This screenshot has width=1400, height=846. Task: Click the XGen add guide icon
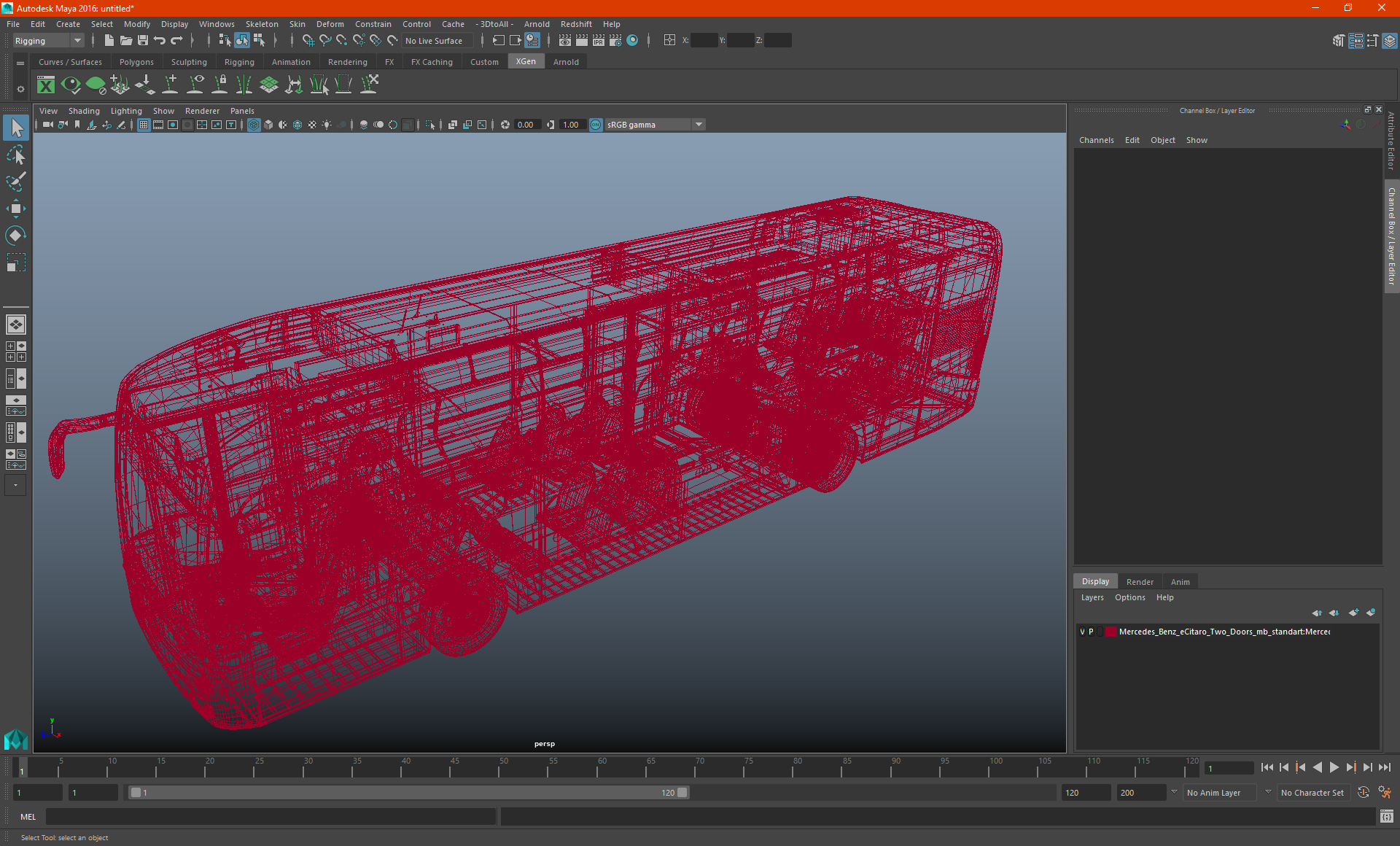pos(171,85)
